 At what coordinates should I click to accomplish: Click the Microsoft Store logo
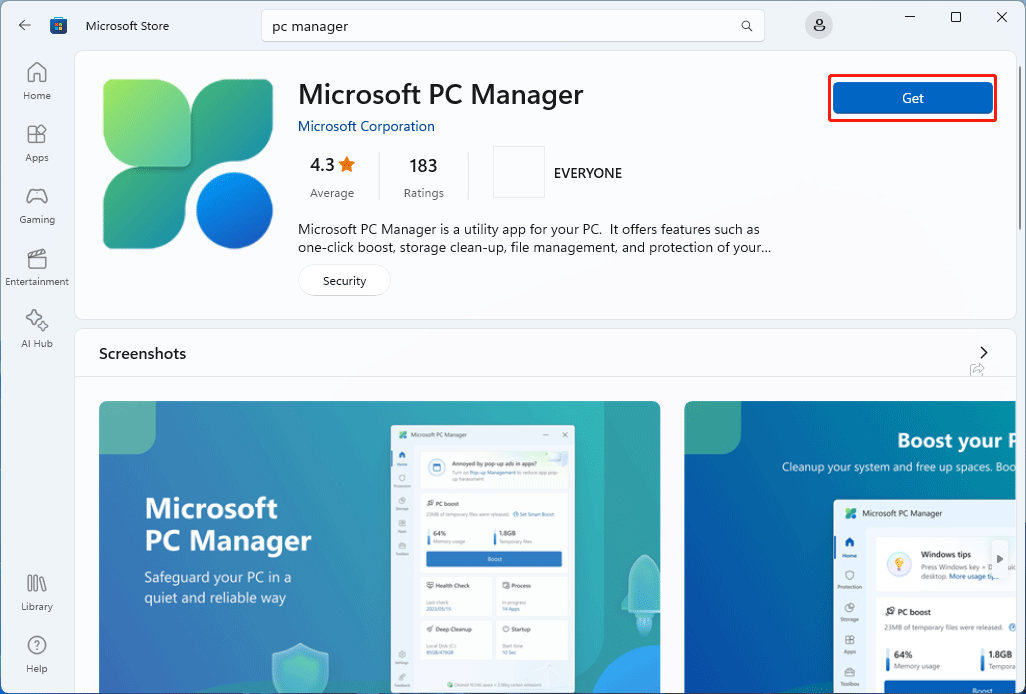click(58, 25)
